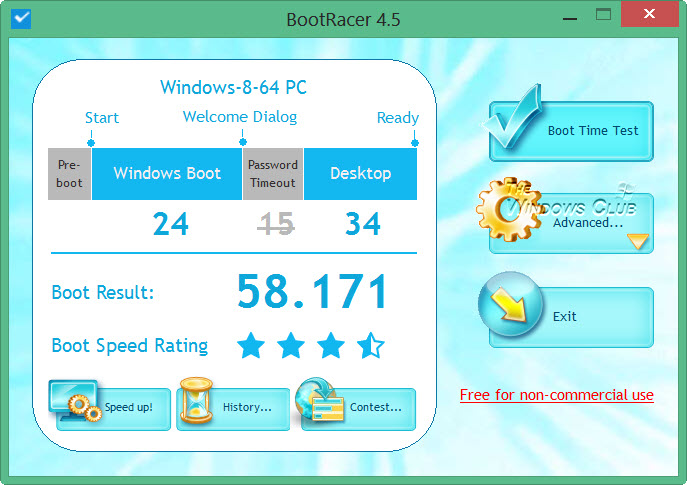This screenshot has height=485, width=687.
Task: Click the Ready timeline marker label
Action: pos(398,118)
